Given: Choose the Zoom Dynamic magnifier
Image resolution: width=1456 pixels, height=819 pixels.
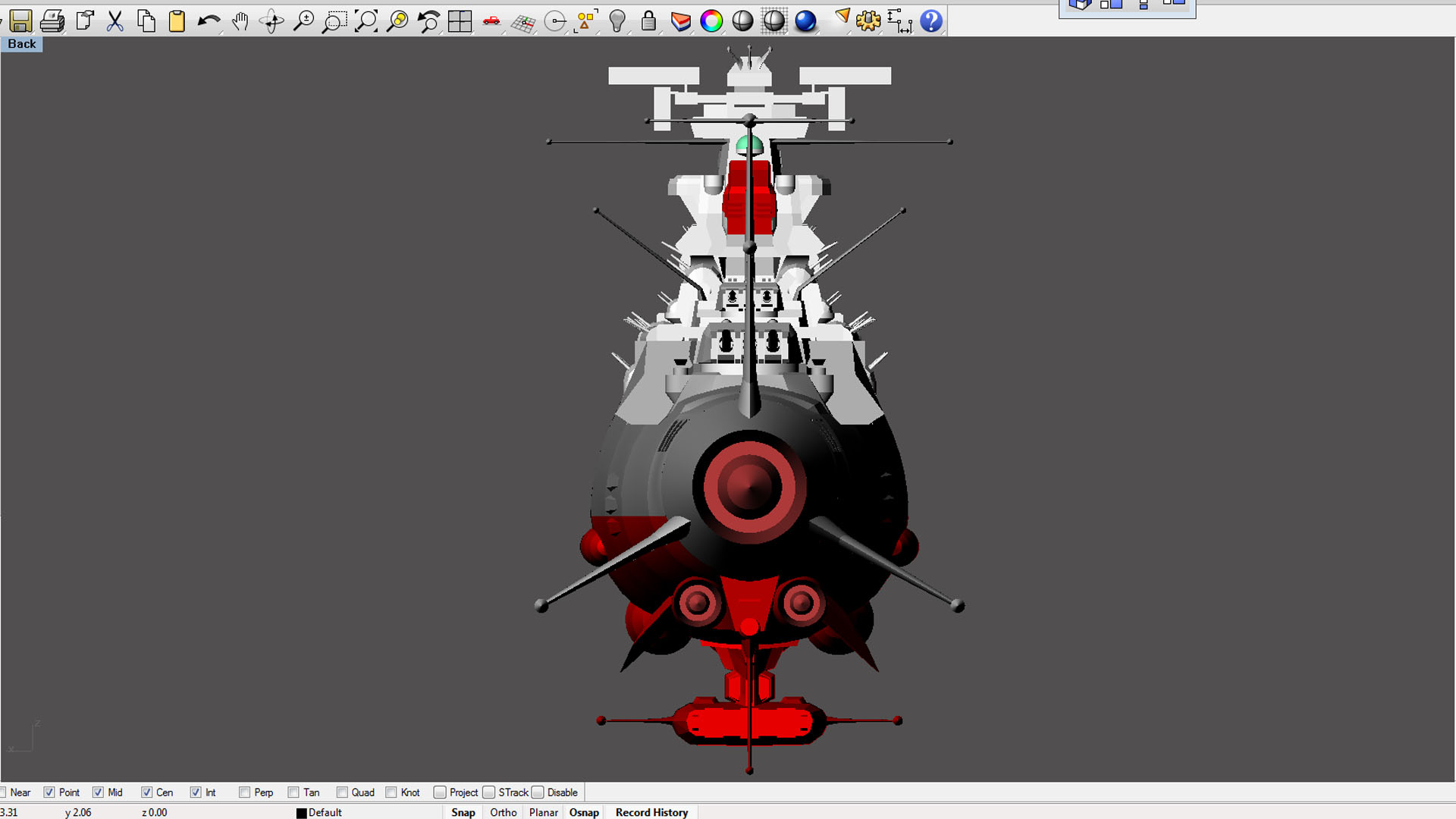Looking at the screenshot, I should tap(303, 20).
